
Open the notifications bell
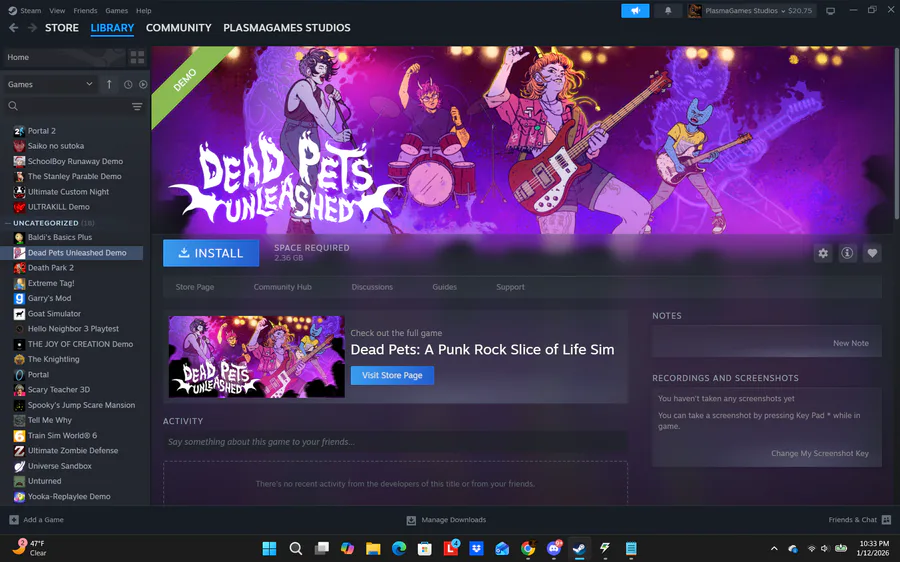pyautogui.click(x=668, y=10)
